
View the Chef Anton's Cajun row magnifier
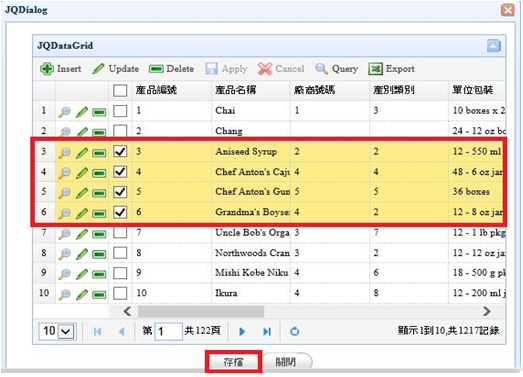click(x=64, y=172)
